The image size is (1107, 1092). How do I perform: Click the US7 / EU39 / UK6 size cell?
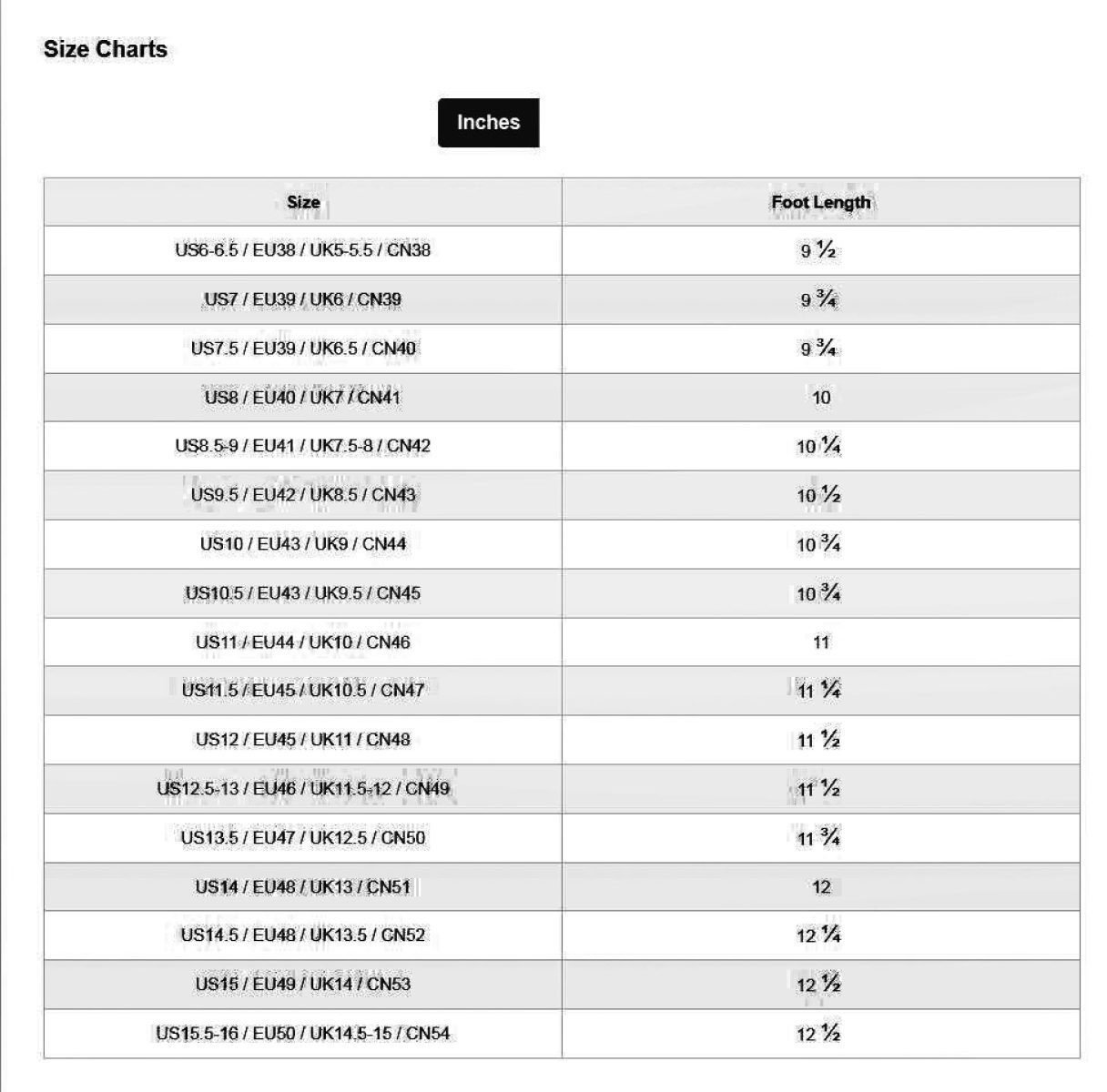click(303, 299)
